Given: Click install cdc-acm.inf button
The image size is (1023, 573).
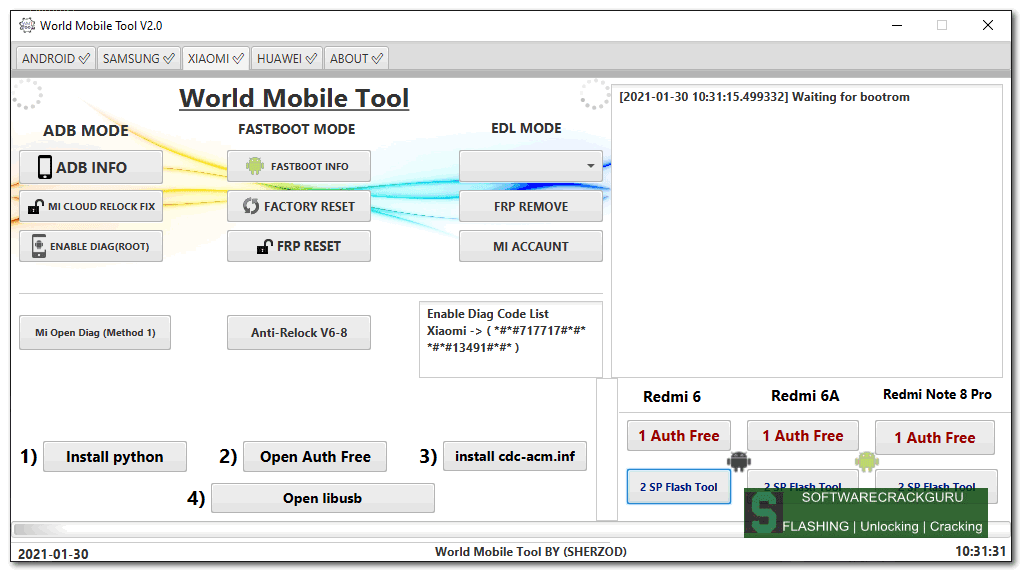Looking at the screenshot, I should click(x=515, y=456).
